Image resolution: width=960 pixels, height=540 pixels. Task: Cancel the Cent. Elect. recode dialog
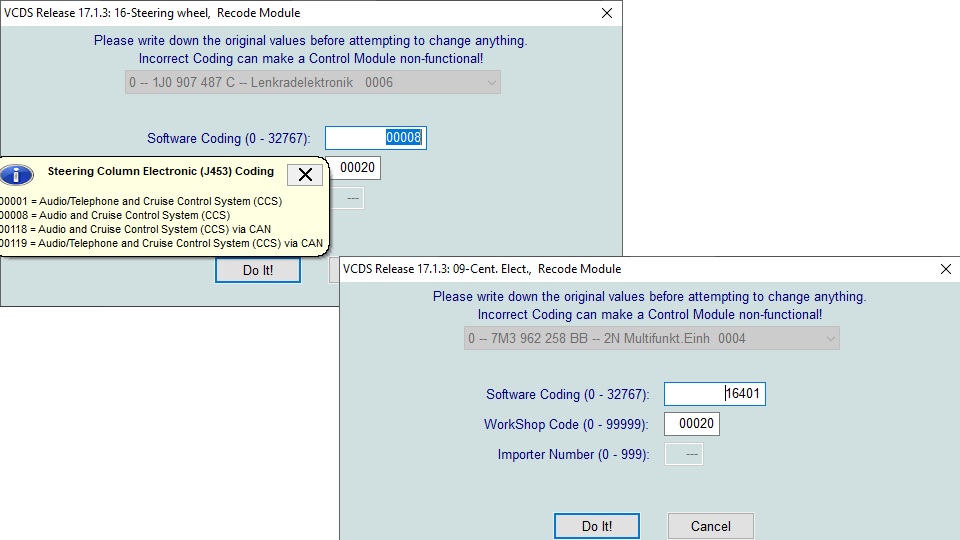[x=710, y=526]
